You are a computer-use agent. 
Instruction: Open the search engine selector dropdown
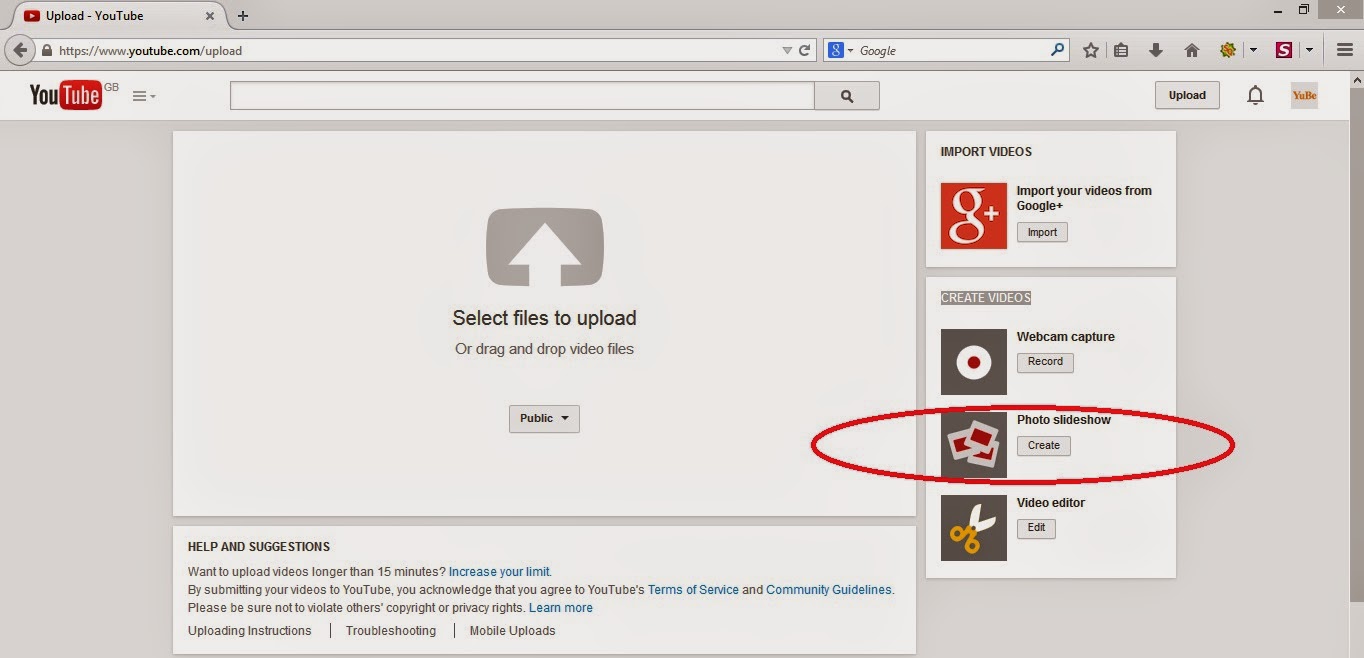coord(840,50)
